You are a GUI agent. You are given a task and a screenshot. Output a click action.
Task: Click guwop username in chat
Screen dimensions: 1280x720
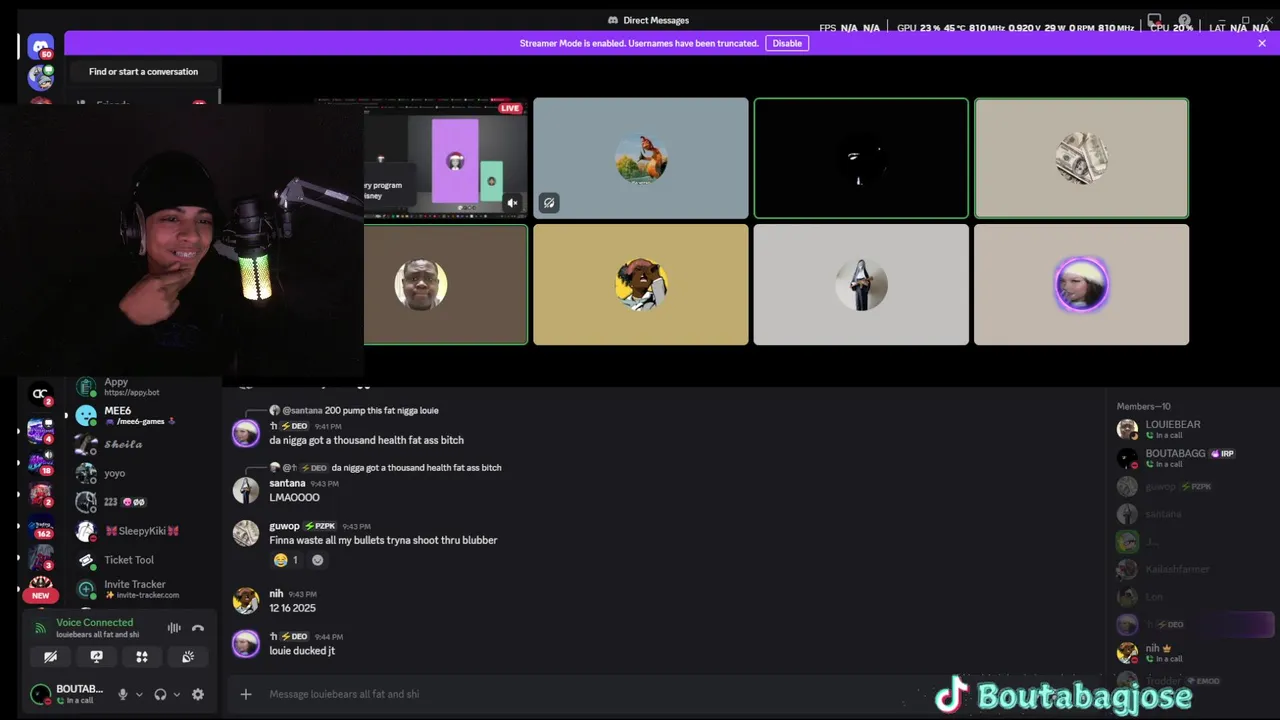(x=284, y=526)
